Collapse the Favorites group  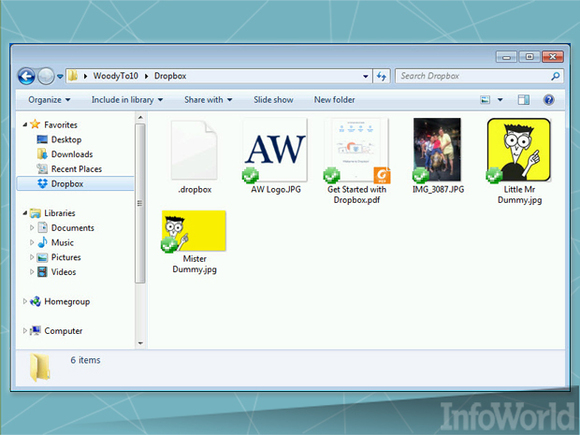[25, 125]
